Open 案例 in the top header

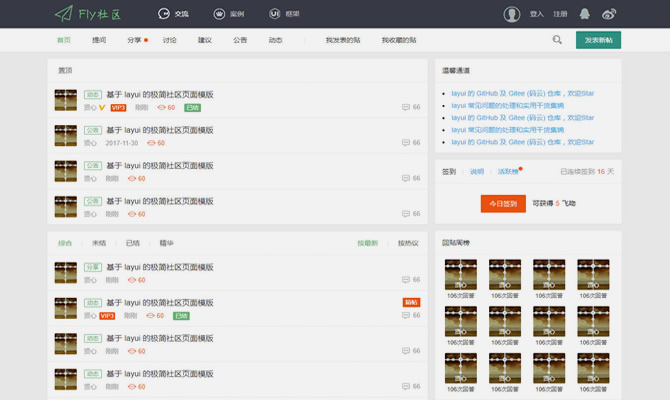coord(229,14)
